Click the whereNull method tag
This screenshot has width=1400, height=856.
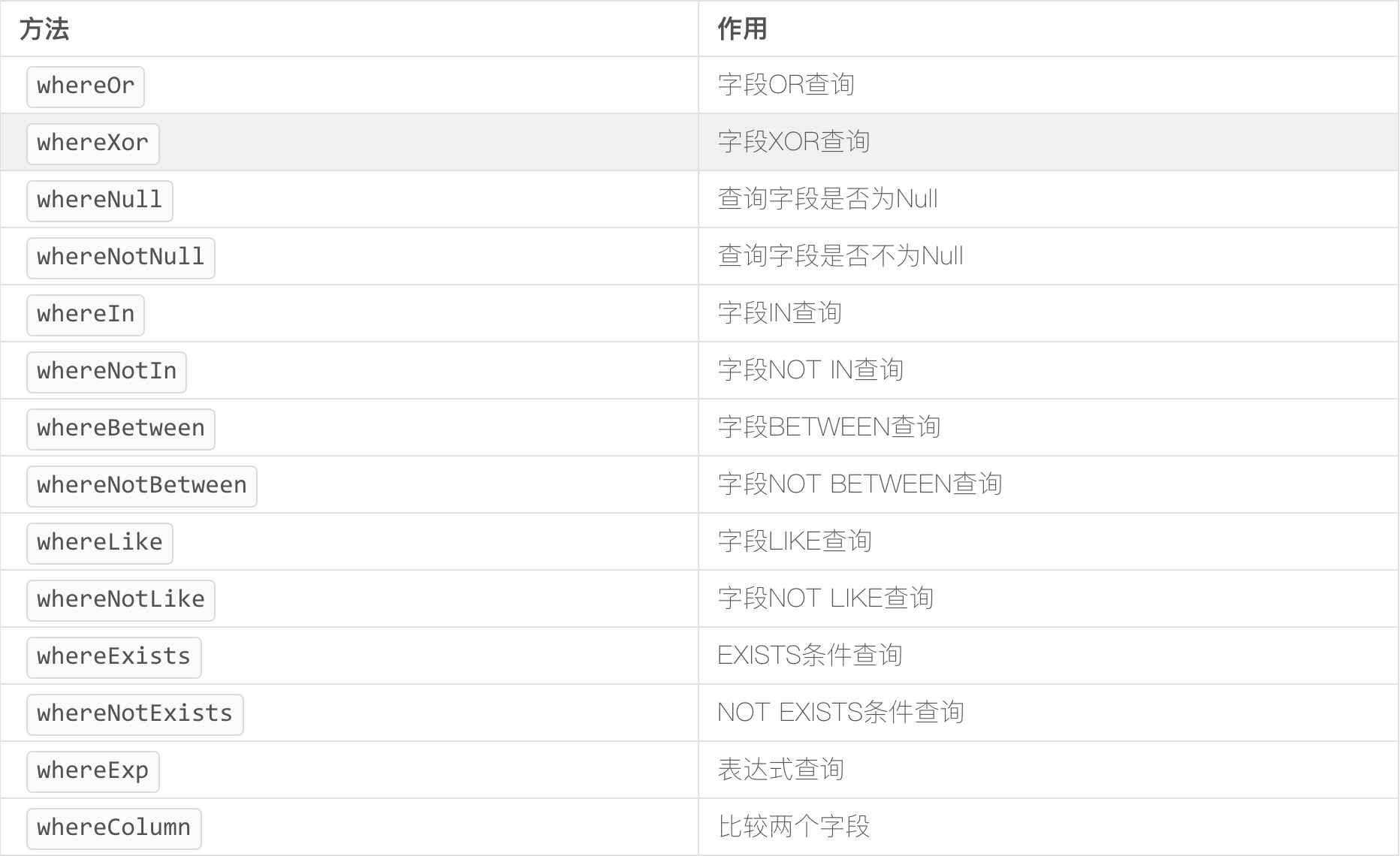point(100,200)
